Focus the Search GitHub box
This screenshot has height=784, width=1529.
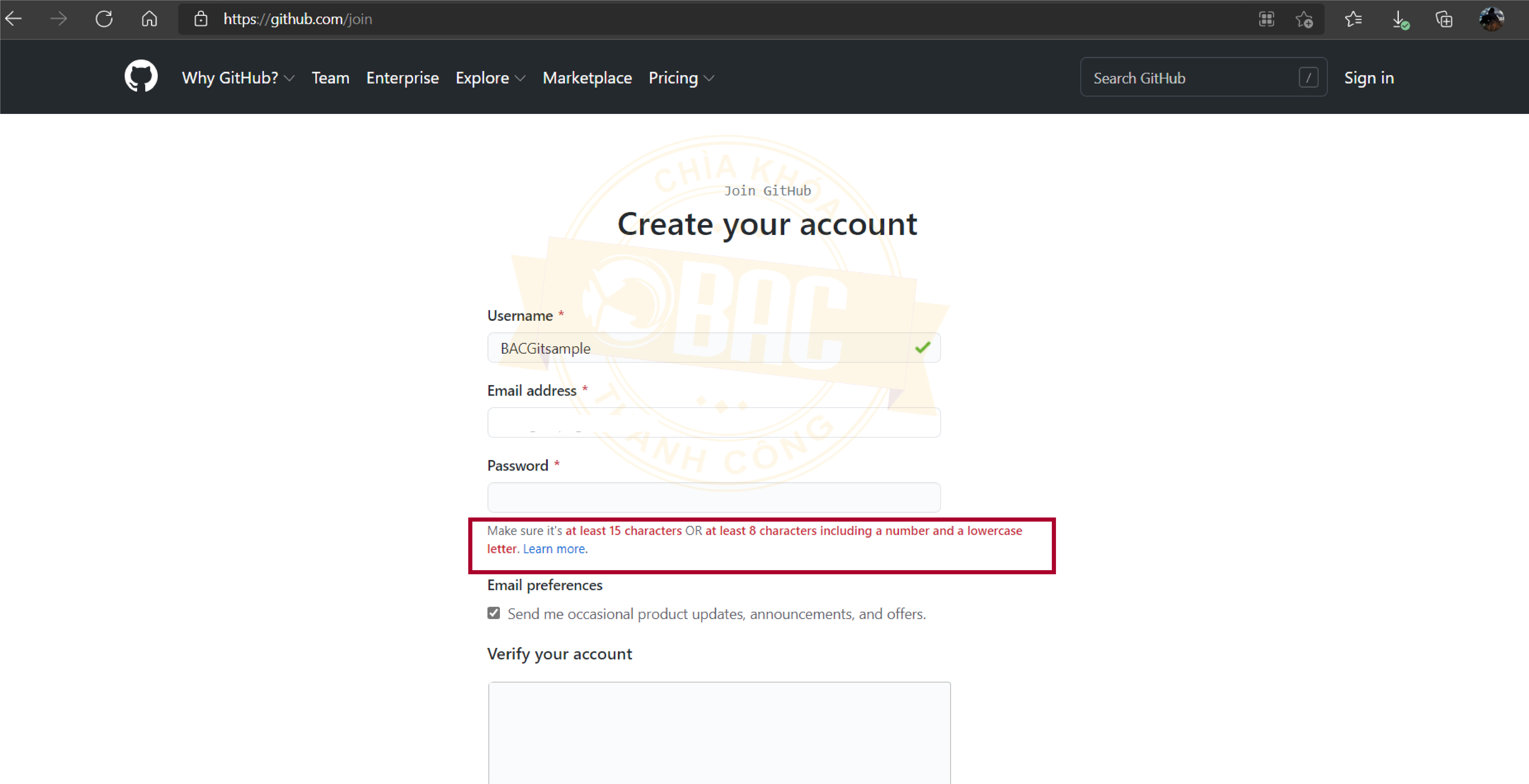pyautogui.click(x=1204, y=77)
